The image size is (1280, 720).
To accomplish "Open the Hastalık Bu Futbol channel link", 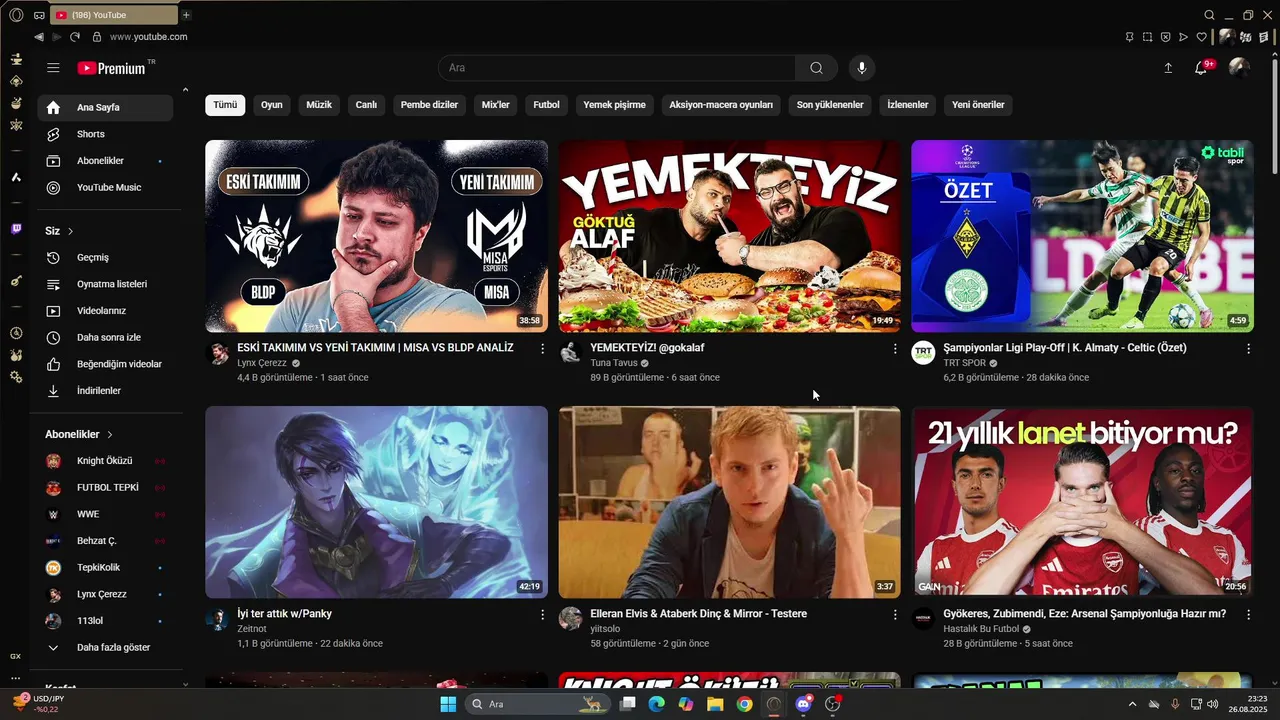I will tap(981, 629).
